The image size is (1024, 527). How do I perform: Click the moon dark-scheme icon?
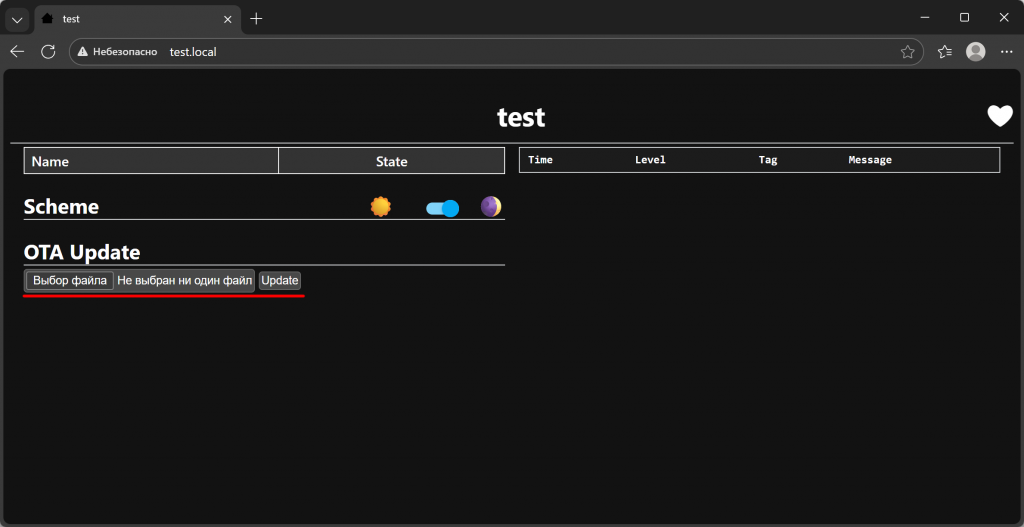[x=490, y=207]
